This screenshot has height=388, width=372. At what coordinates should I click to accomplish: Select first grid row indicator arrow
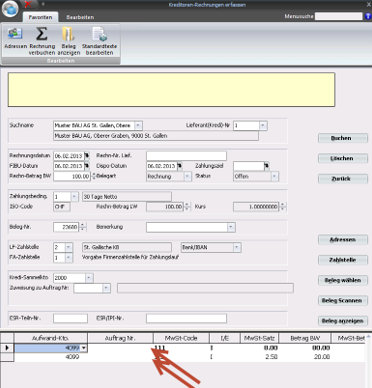tap(7, 348)
